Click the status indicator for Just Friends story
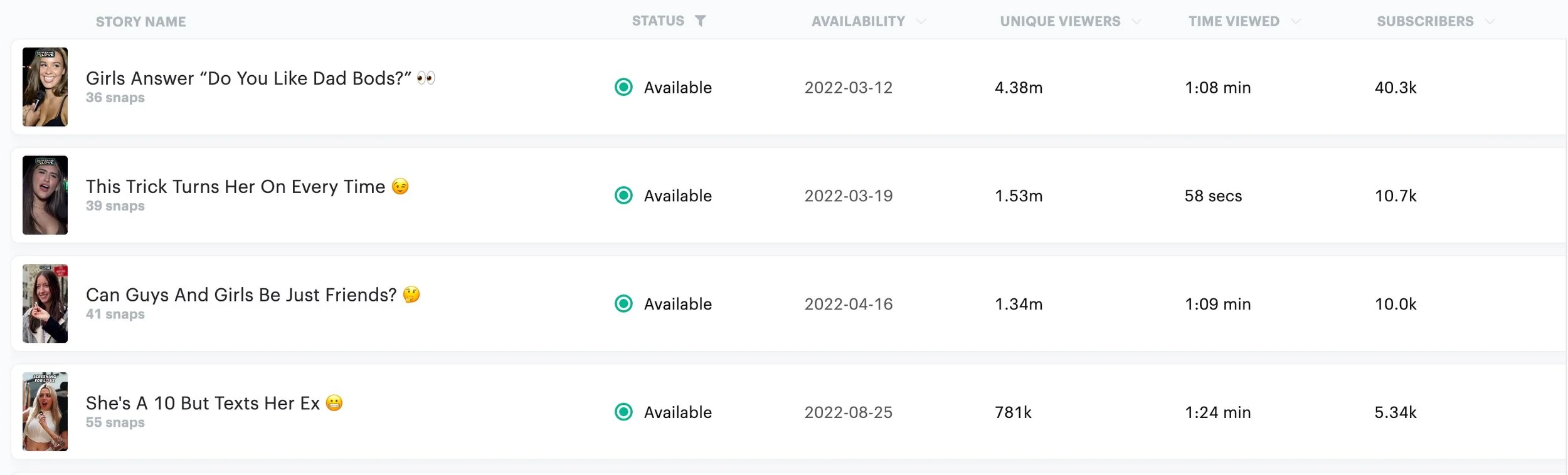This screenshot has height=475, width=1568. [x=623, y=304]
